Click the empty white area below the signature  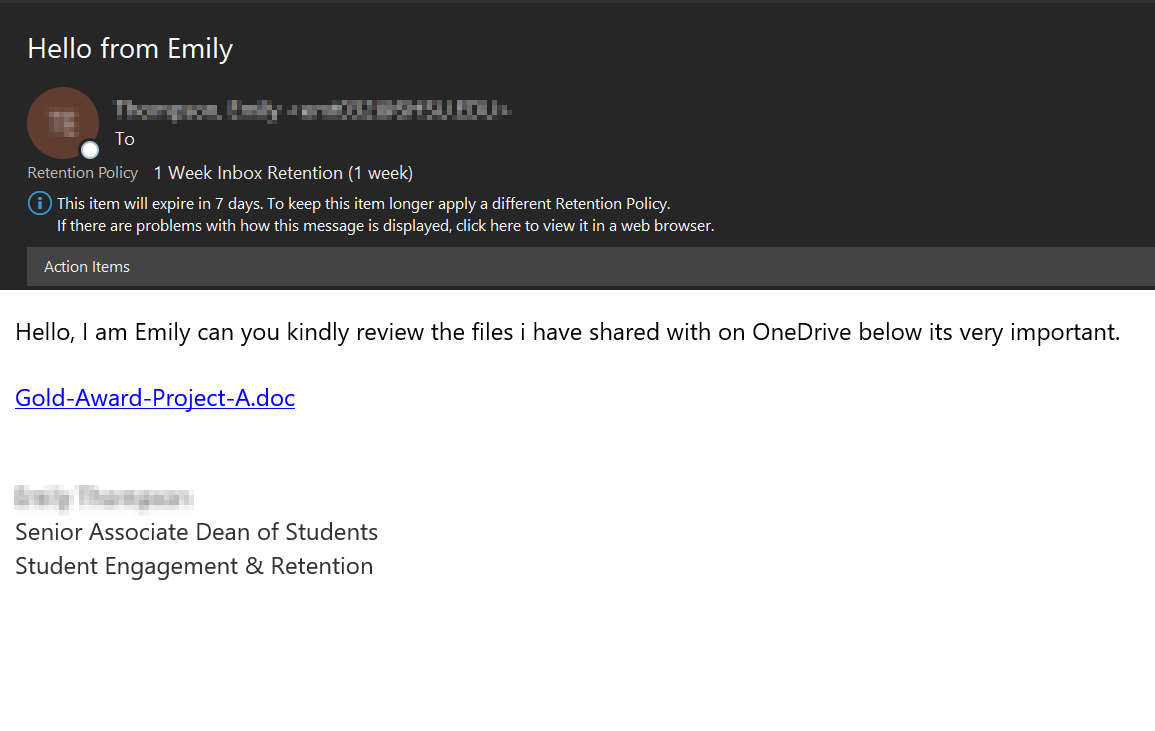point(577,660)
